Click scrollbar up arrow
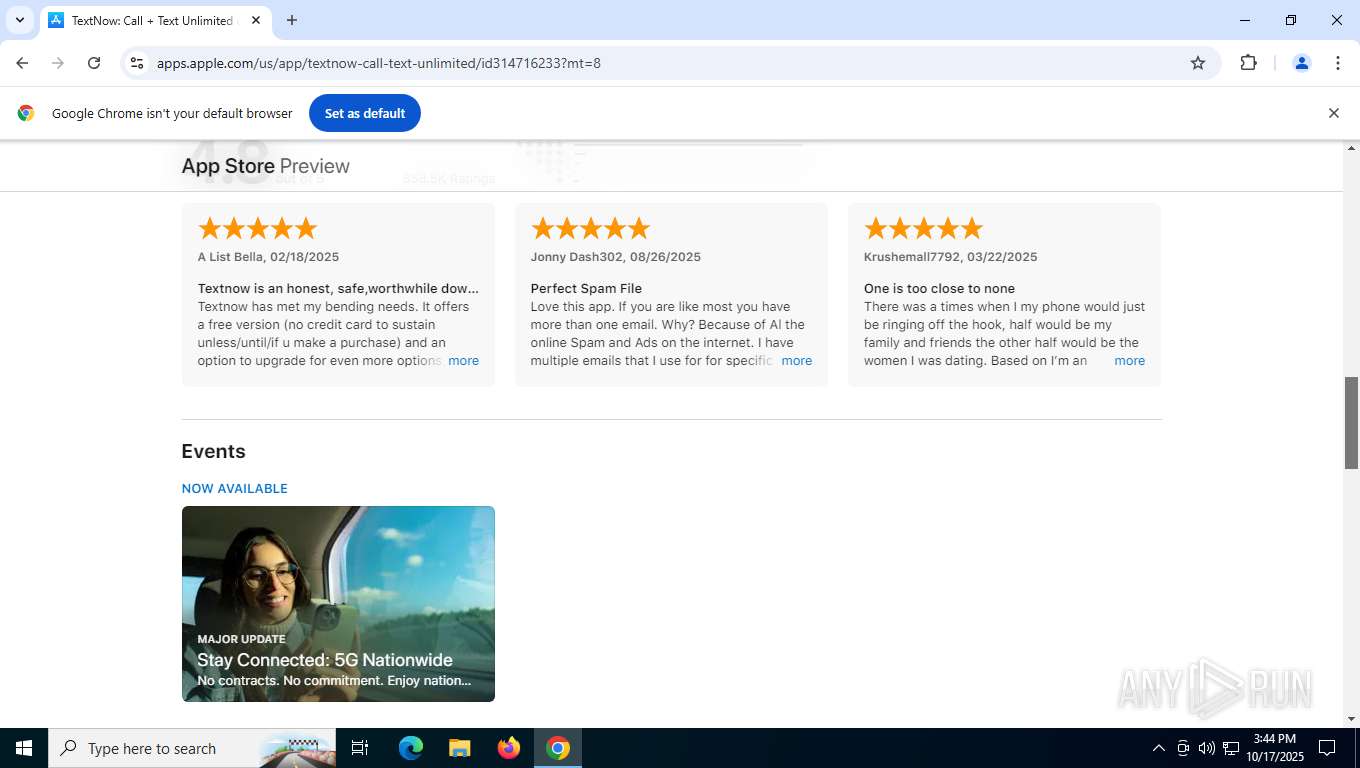Image resolution: width=1360 pixels, height=768 pixels. point(1351,148)
